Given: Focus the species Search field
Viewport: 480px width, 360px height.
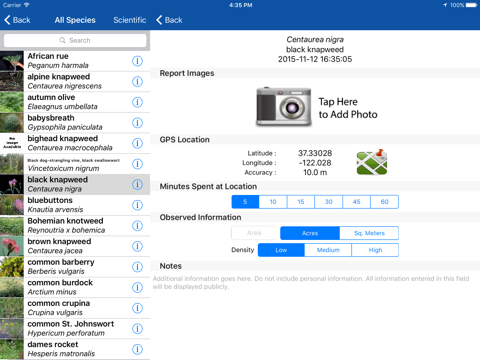Looking at the screenshot, I should pos(75,40).
